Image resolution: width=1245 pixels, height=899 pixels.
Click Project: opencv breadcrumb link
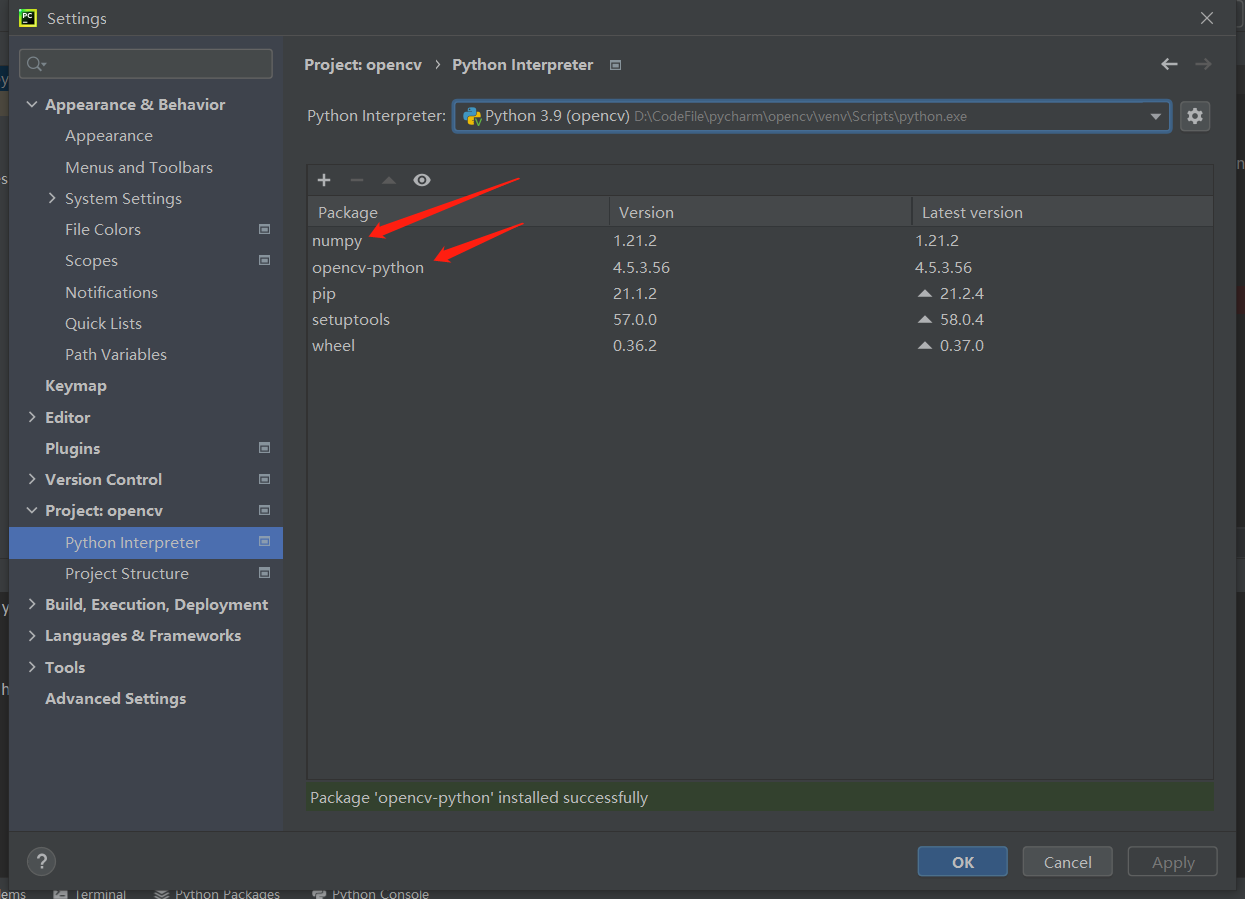click(x=363, y=65)
